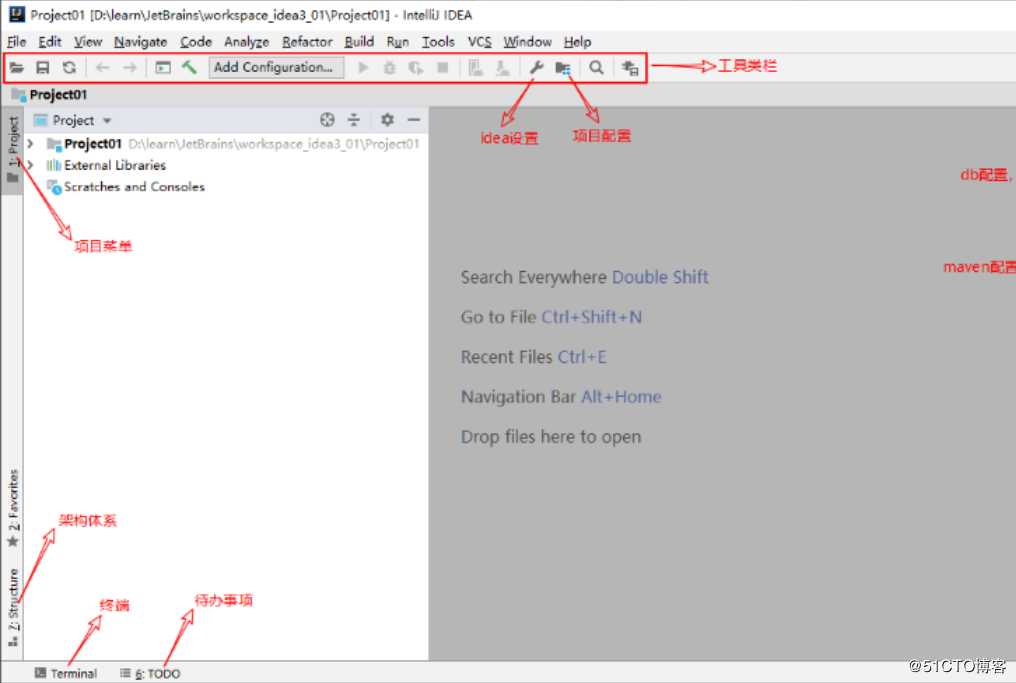This screenshot has height=683, width=1016.
Task: Click the Open folder toolbar icon
Action: 17,67
